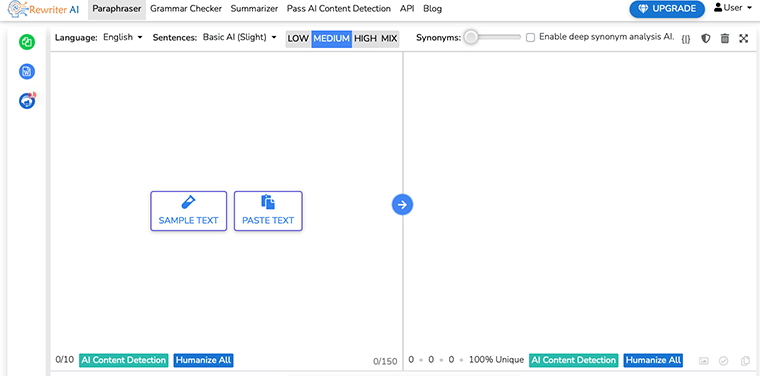
Task: Click the shield icon in toolbar
Action: coord(706,38)
